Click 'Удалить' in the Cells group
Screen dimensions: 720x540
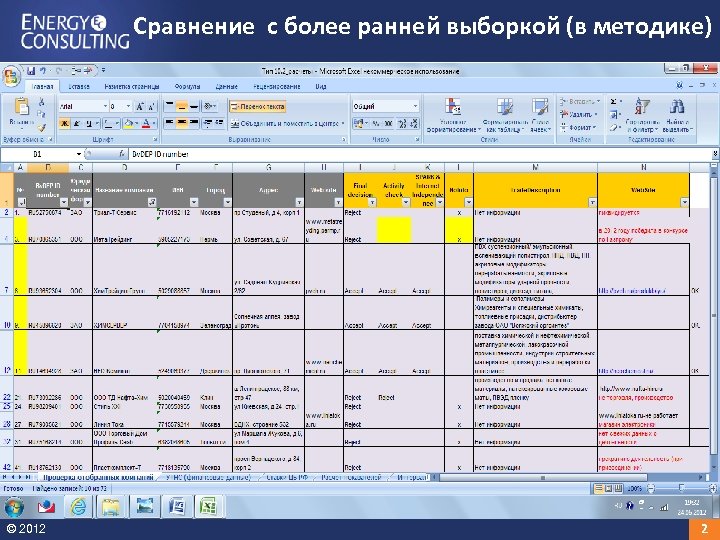(579, 114)
